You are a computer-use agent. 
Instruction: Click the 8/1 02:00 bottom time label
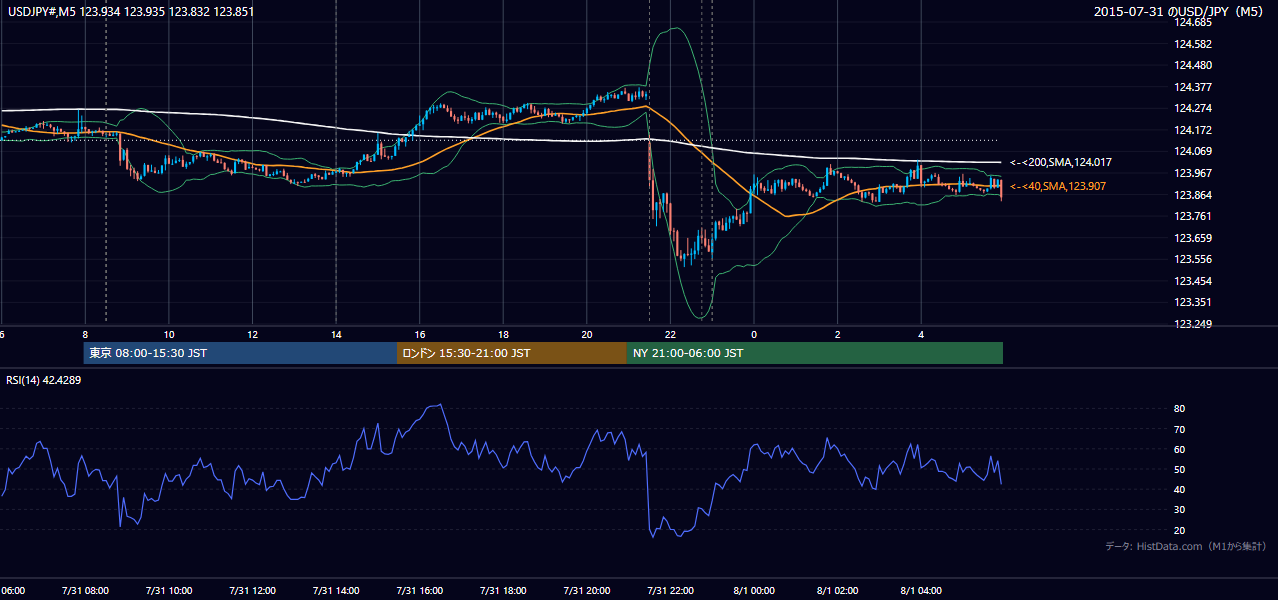(x=838, y=591)
